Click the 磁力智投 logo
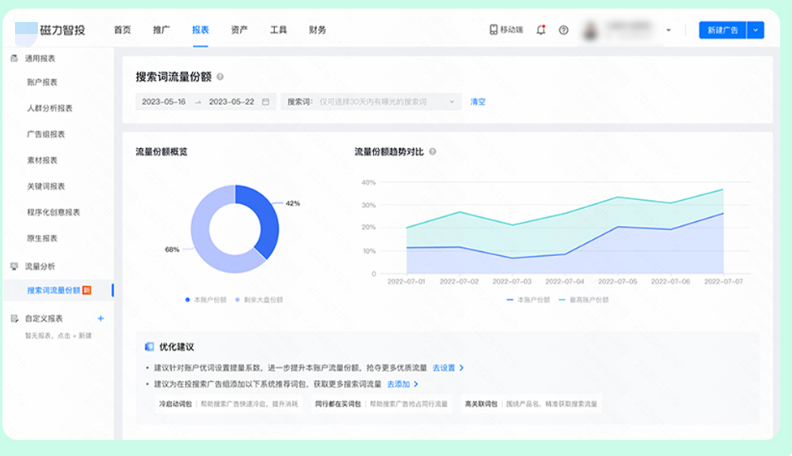Viewport: 792px width, 456px height. click(50, 30)
